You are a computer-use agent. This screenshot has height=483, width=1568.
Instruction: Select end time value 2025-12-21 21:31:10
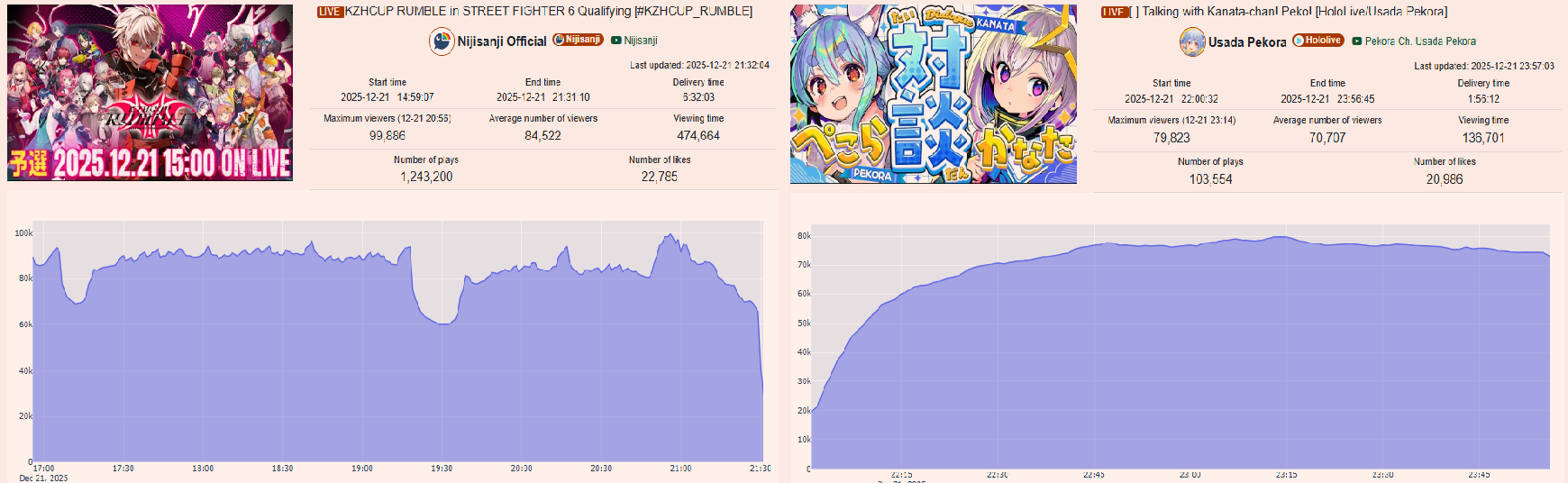click(543, 97)
